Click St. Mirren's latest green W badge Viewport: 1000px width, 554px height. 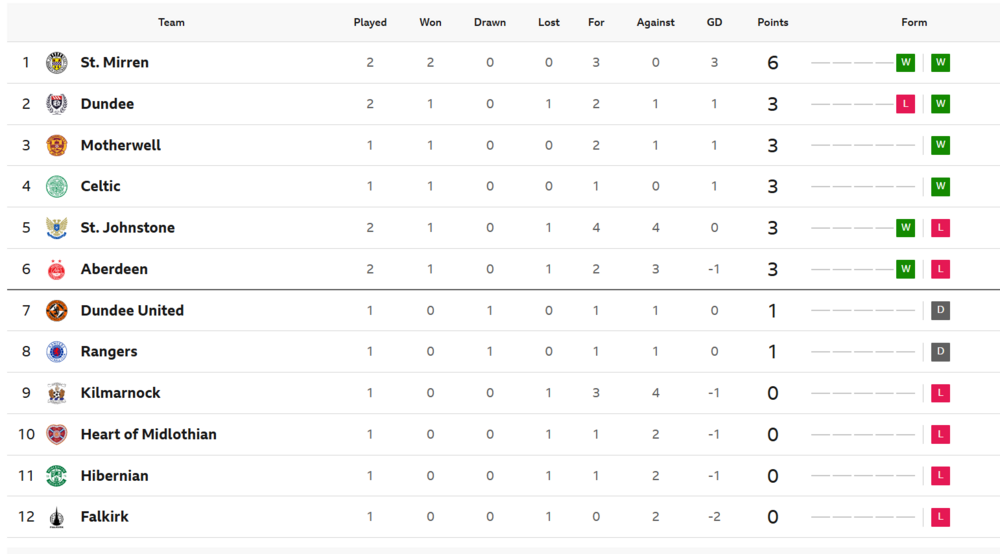941,62
